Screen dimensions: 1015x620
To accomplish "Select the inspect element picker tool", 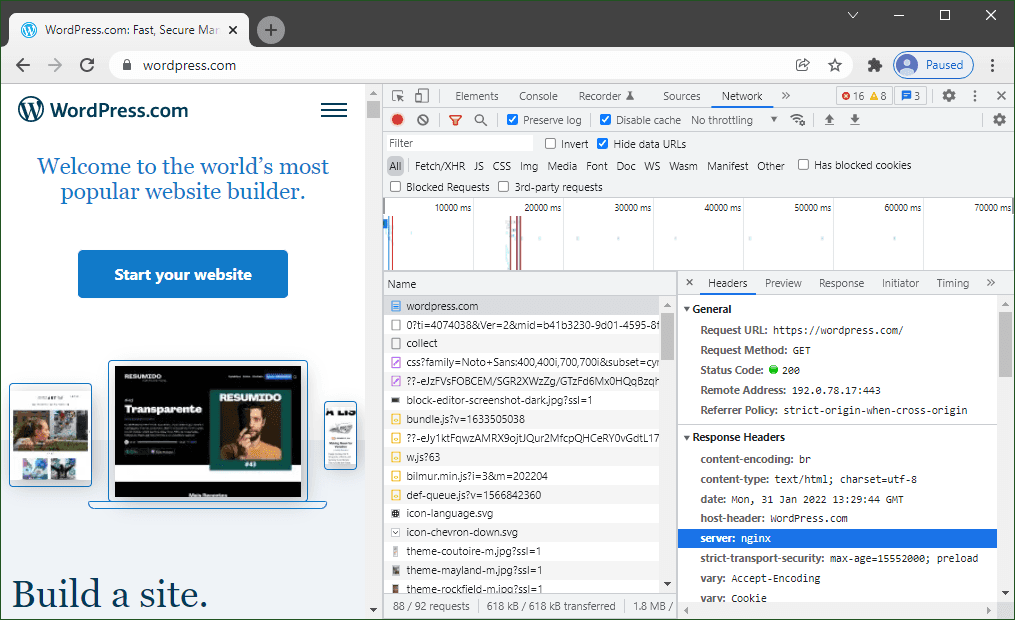I will point(398,96).
